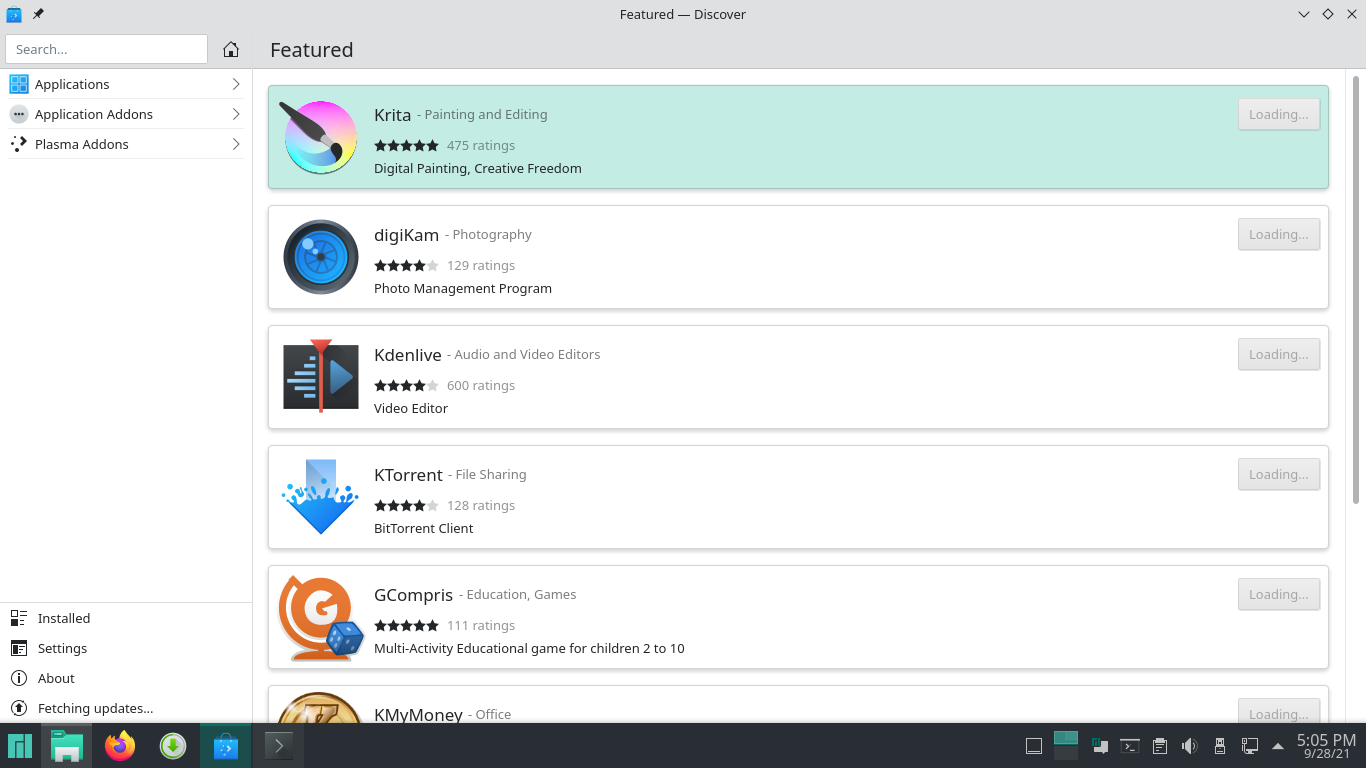This screenshot has height=768, width=1366.
Task: Click 'Digital Painting, Creative Freedom' text
Action: click(x=478, y=168)
